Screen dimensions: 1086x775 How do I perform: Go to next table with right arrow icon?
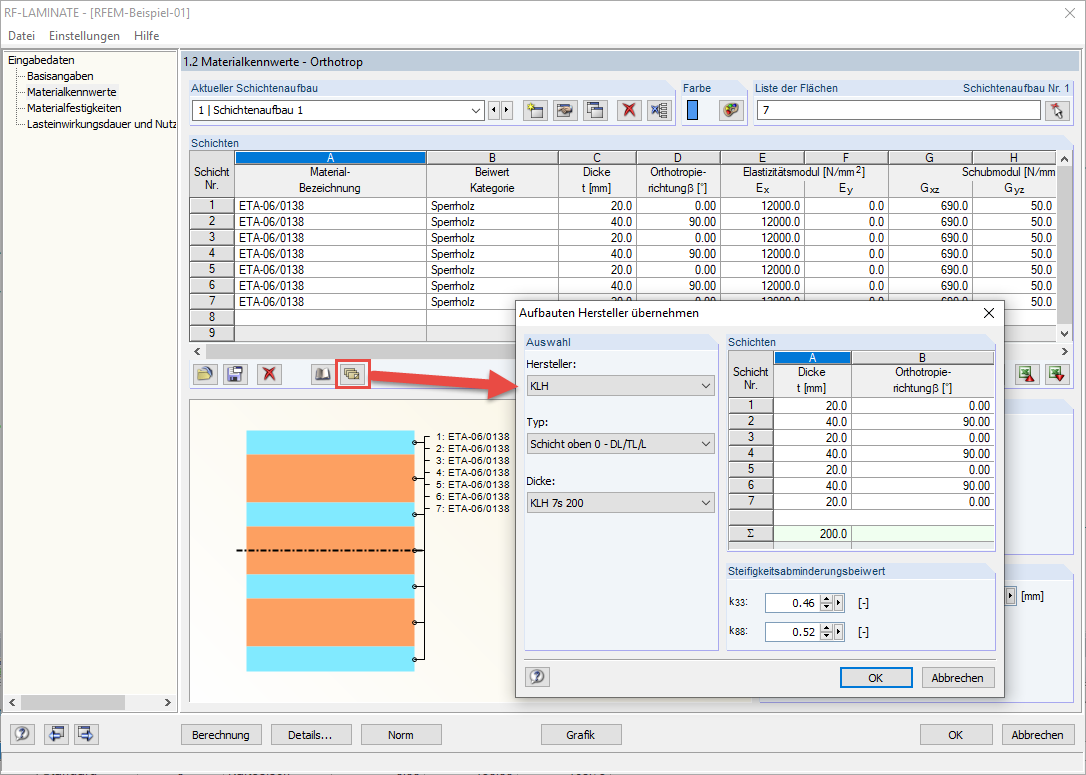86,734
